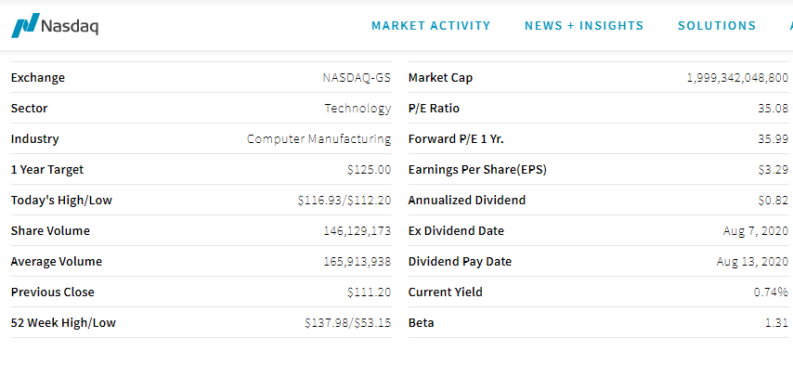Select the Market Cap value
This screenshot has height=390, width=793.
tap(737, 78)
